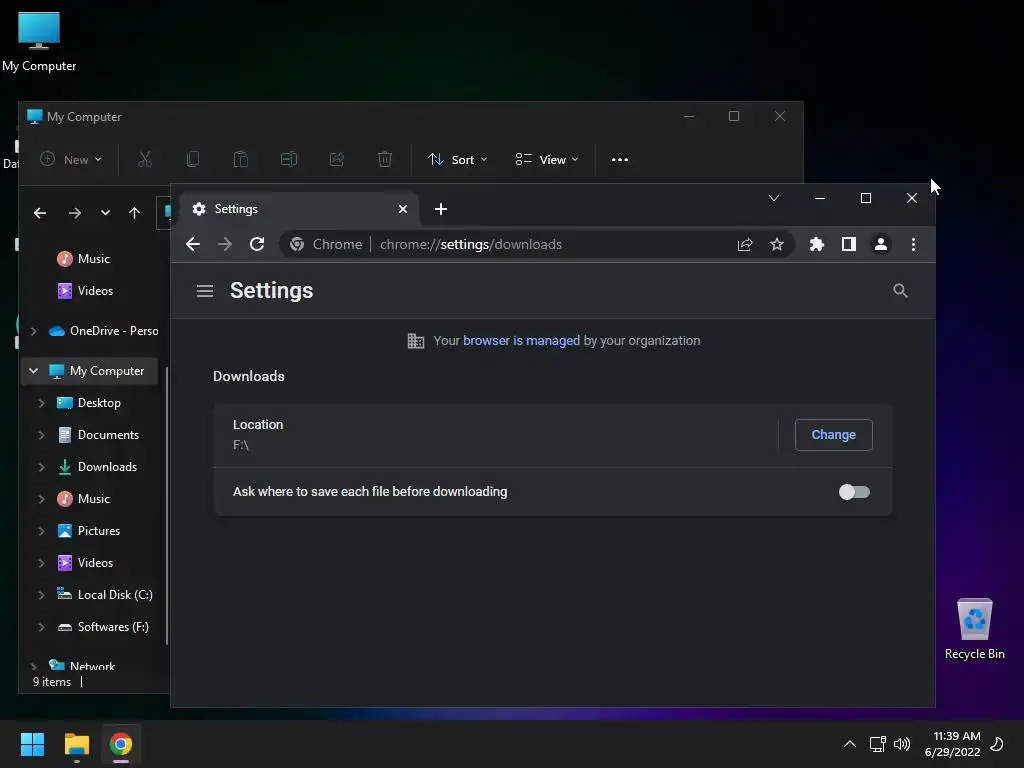Expand Documents tree node
The width and height of the screenshot is (1024, 768).
point(41,435)
